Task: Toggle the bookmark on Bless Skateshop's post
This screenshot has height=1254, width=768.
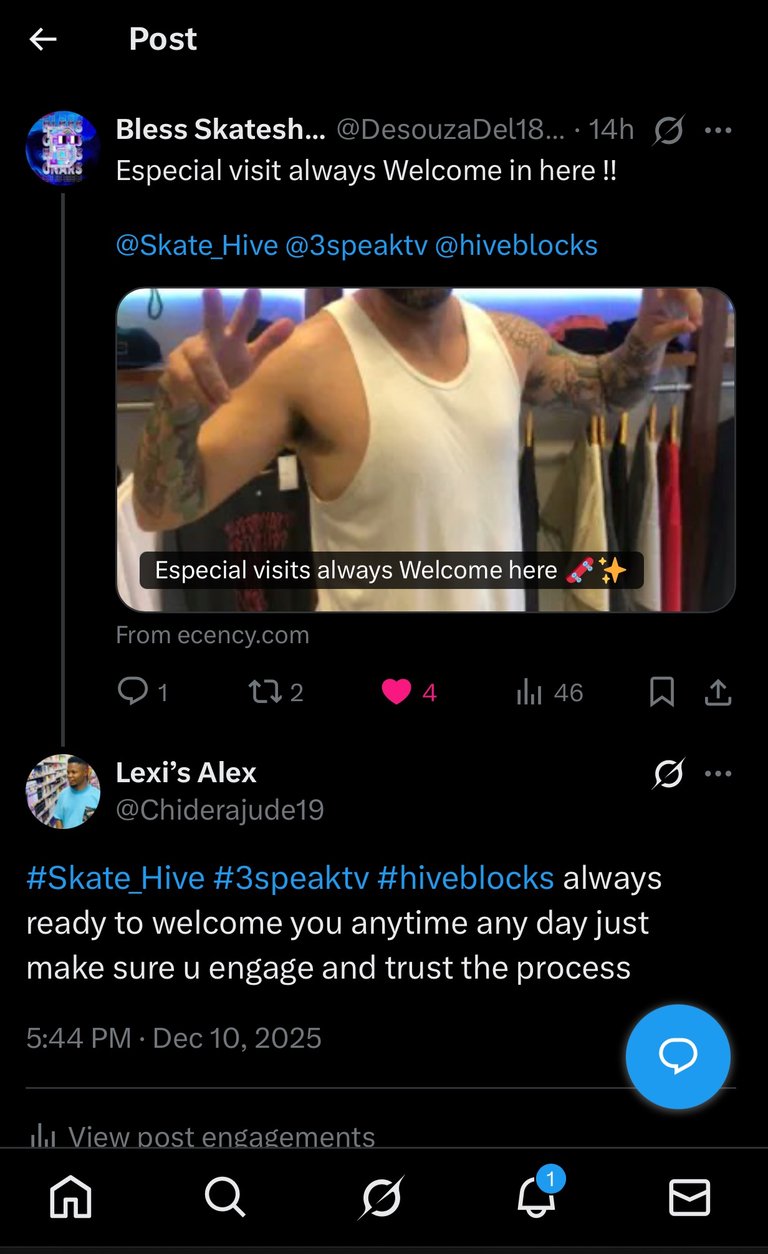Action: (662, 692)
